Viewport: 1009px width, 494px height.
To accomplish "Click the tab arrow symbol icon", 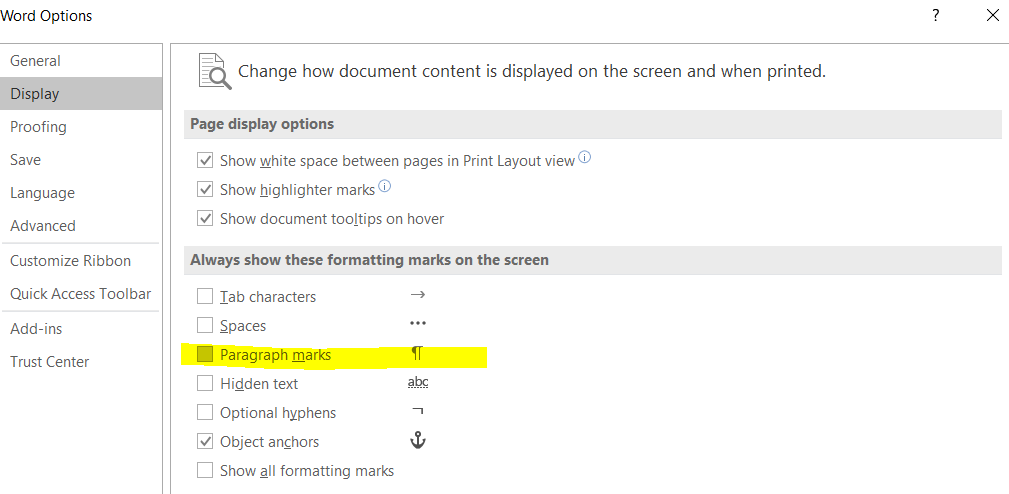I will [x=418, y=295].
